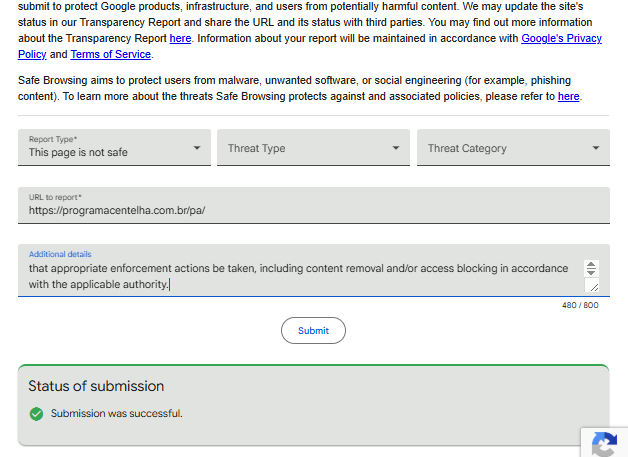Open the Report Type dropdown
This screenshot has width=628, height=457.
[114, 147]
